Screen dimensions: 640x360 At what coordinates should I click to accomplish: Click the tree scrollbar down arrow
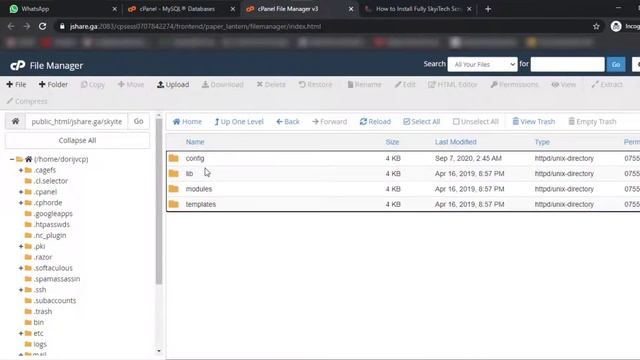(x=159, y=351)
